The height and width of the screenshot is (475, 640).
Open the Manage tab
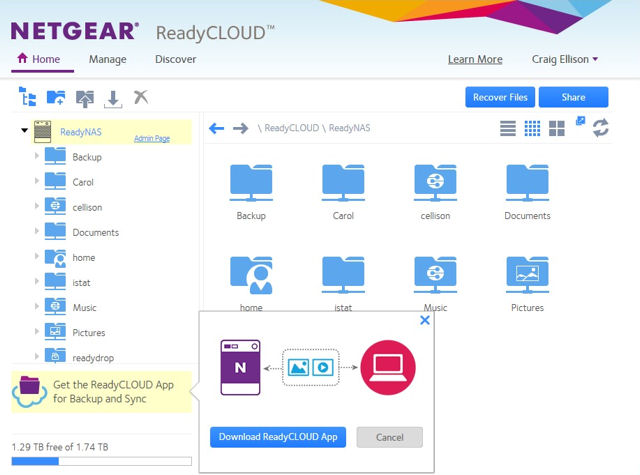pos(108,60)
